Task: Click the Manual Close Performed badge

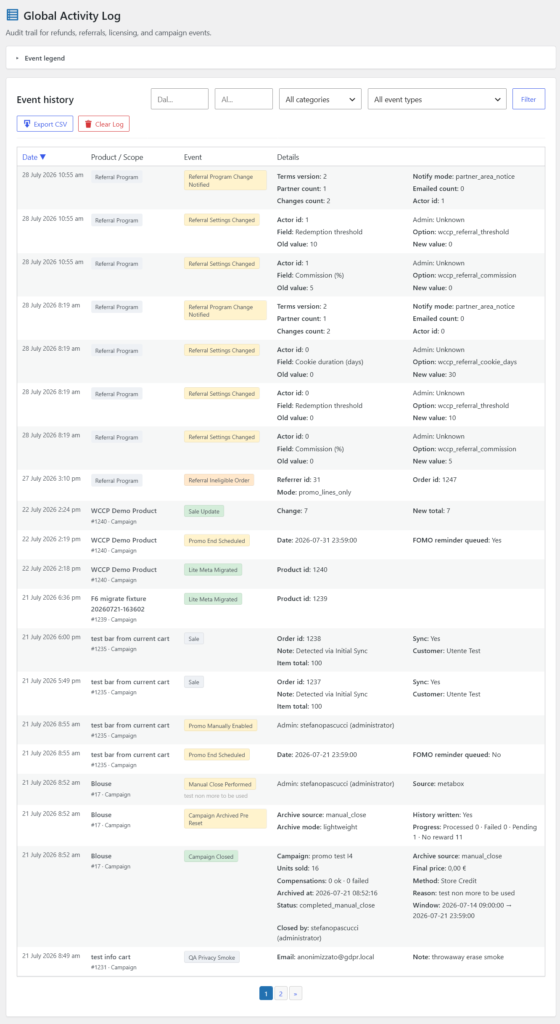Action: tap(221, 784)
